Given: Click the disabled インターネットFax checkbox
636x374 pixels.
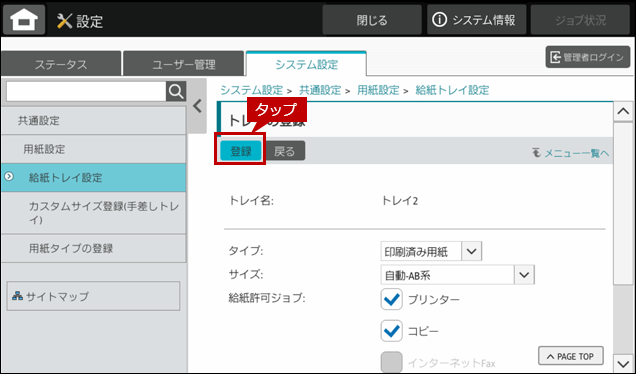Looking at the screenshot, I should coord(391,362).
